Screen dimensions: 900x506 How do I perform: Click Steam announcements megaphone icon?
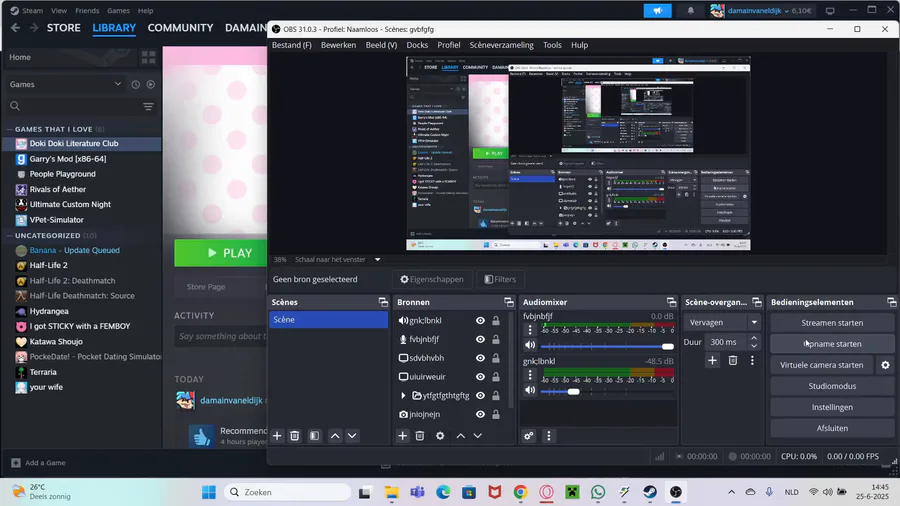pyautogui.click(x=657, y=10)
